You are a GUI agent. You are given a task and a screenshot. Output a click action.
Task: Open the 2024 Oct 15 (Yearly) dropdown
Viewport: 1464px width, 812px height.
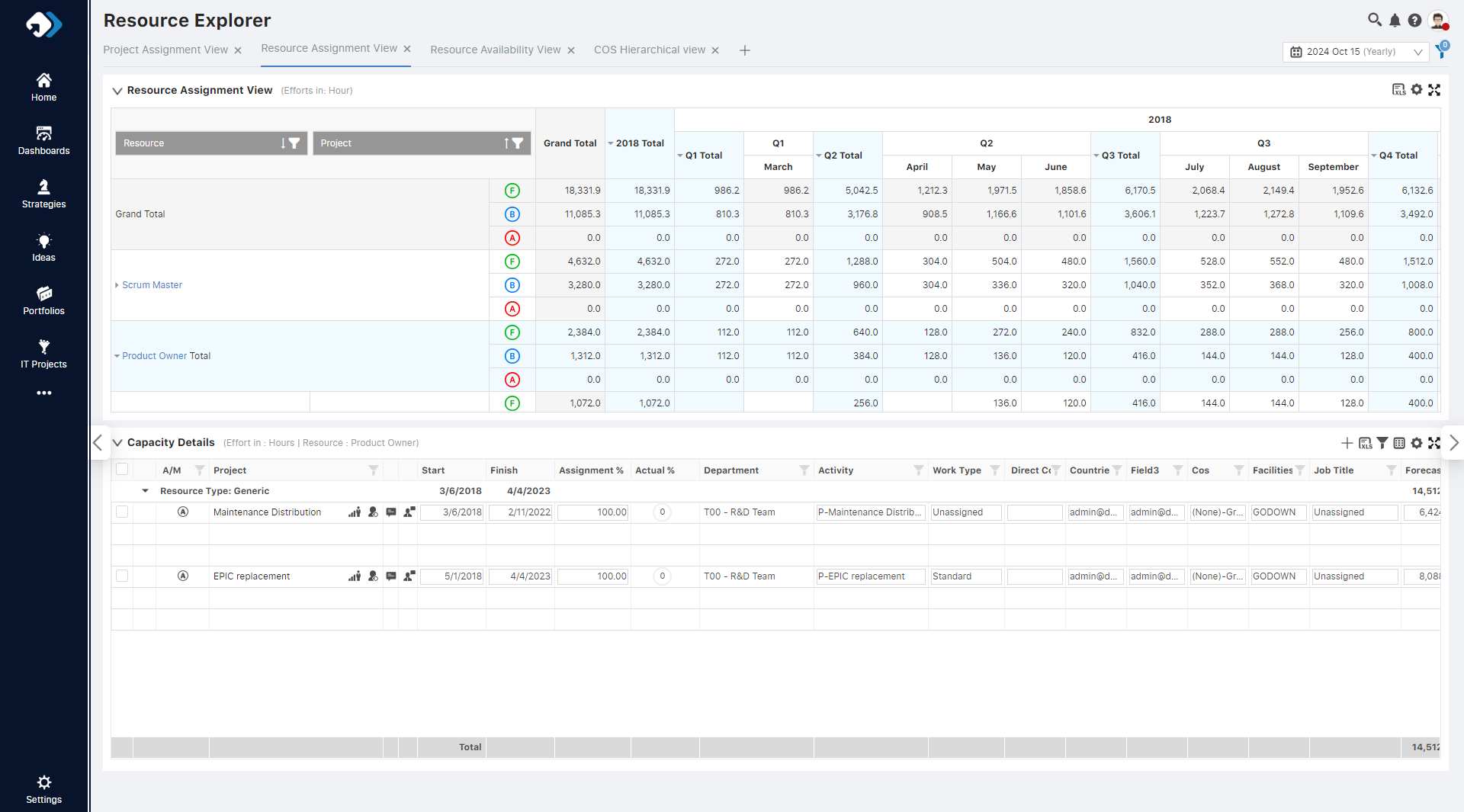click(x=1356, y=52)
